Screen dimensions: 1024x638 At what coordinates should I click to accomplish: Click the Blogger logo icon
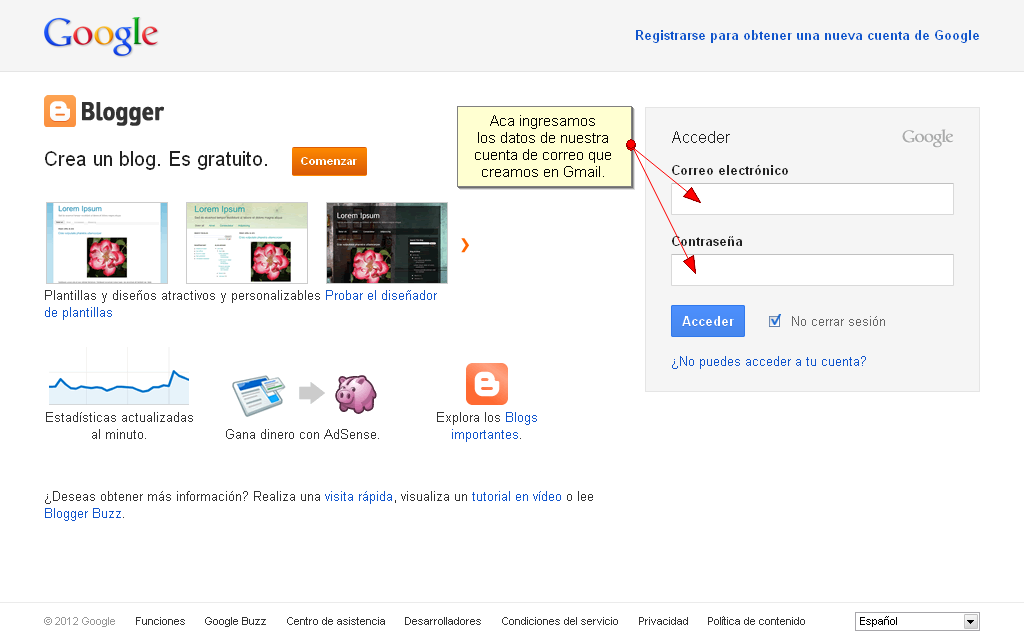[57, 112]
